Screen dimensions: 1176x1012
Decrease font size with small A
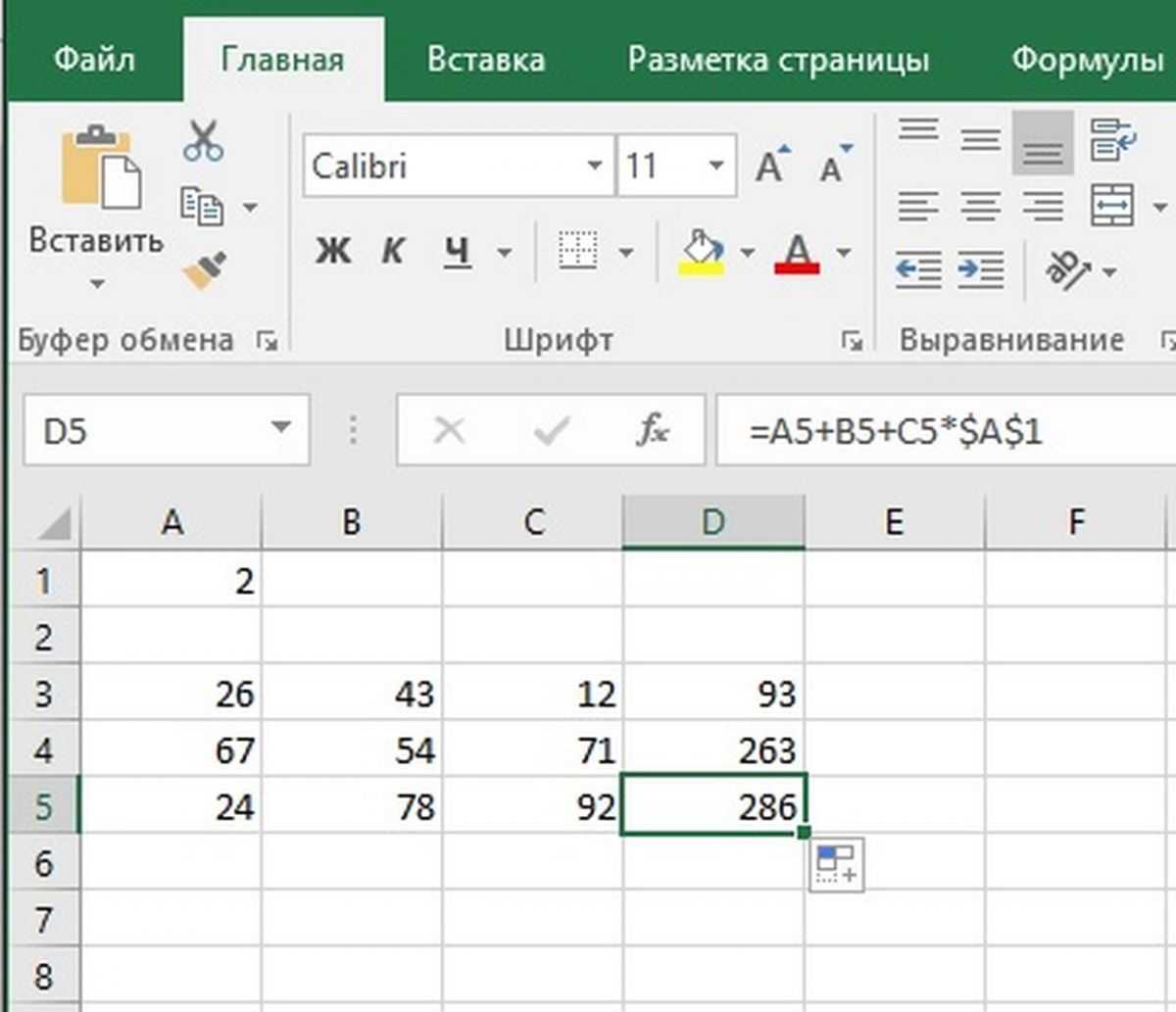835,165
